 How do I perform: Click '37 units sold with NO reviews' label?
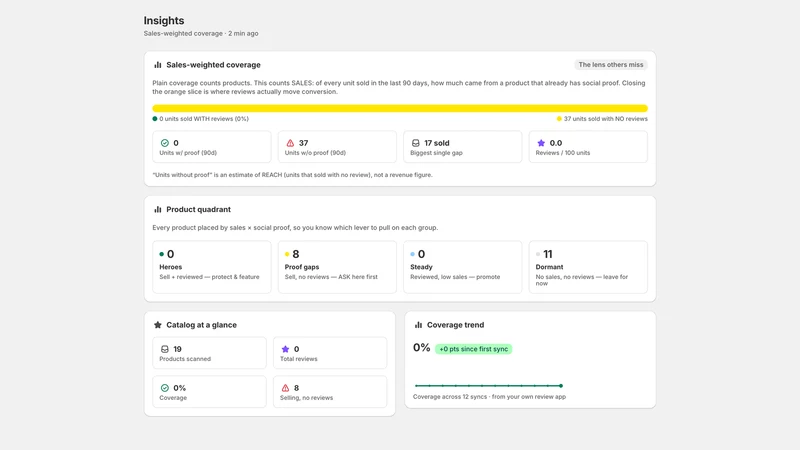[x=606, y=118]
